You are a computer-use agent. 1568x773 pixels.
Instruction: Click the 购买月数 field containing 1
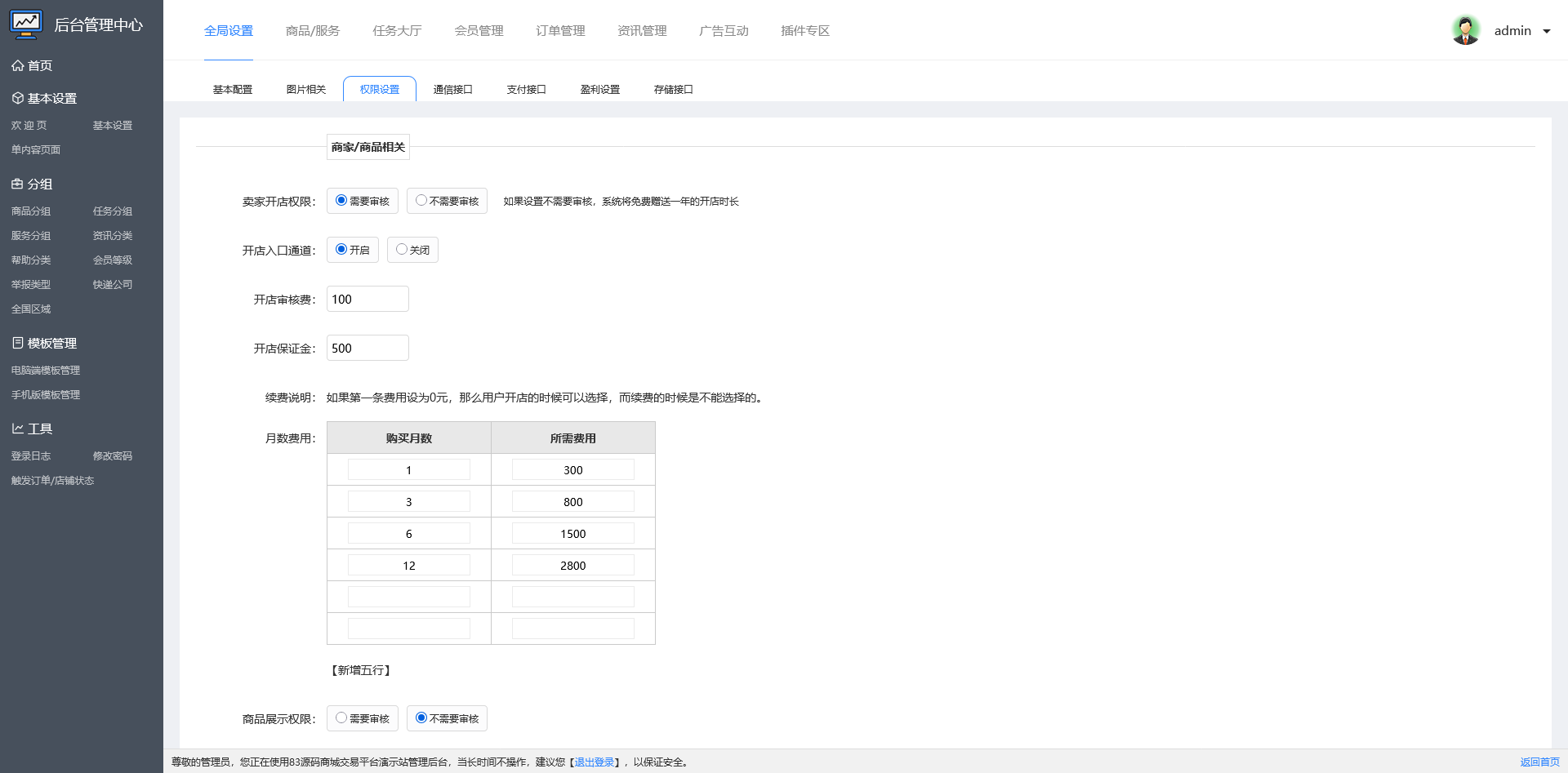tap(409, 469)
